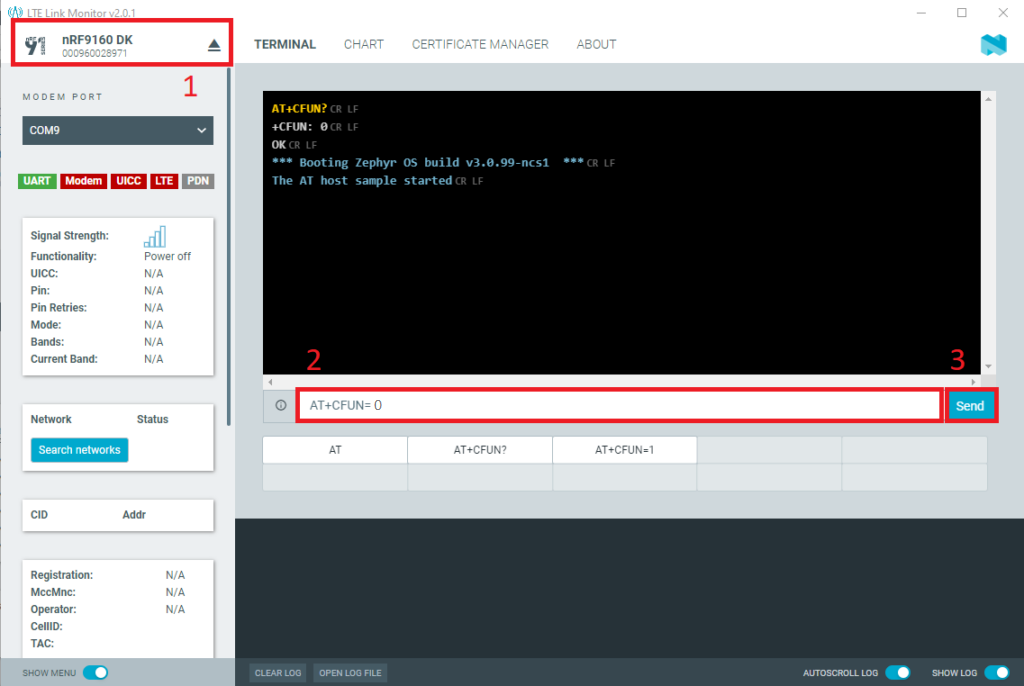Click the 'Bands:' label
1024x686 pixels.
tap(47, 342)
